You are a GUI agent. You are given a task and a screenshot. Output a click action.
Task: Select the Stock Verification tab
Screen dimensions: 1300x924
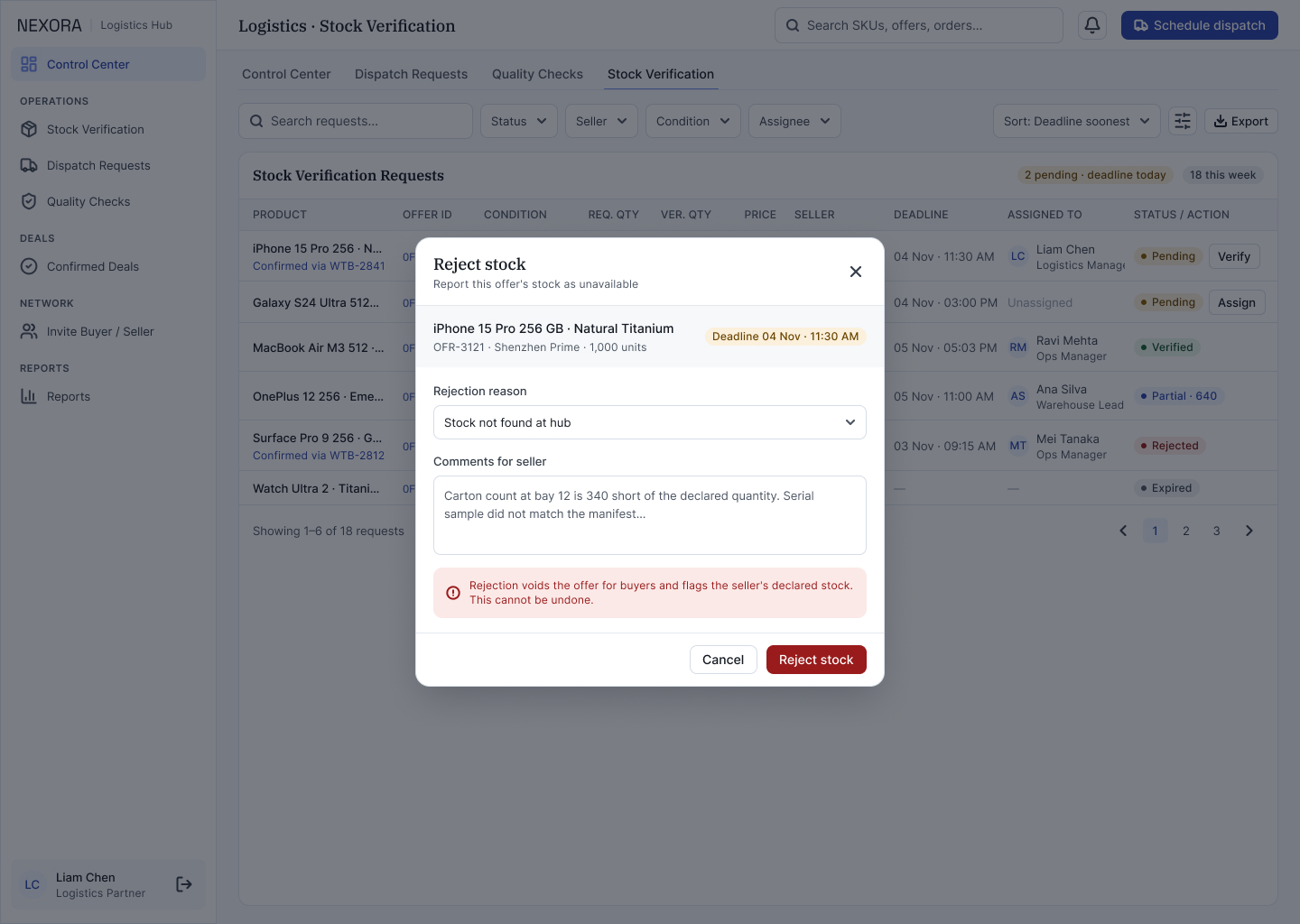tap(661, 74)
